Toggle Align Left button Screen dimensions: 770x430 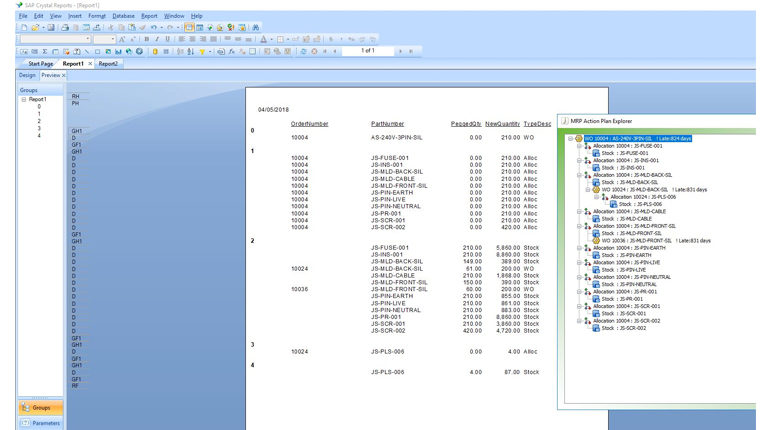182,39
